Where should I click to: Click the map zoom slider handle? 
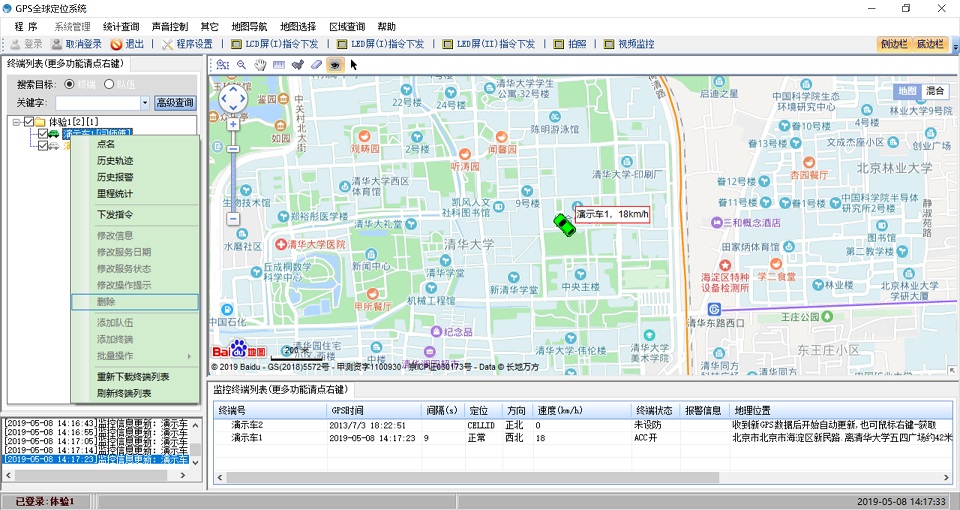coord(233,149)
